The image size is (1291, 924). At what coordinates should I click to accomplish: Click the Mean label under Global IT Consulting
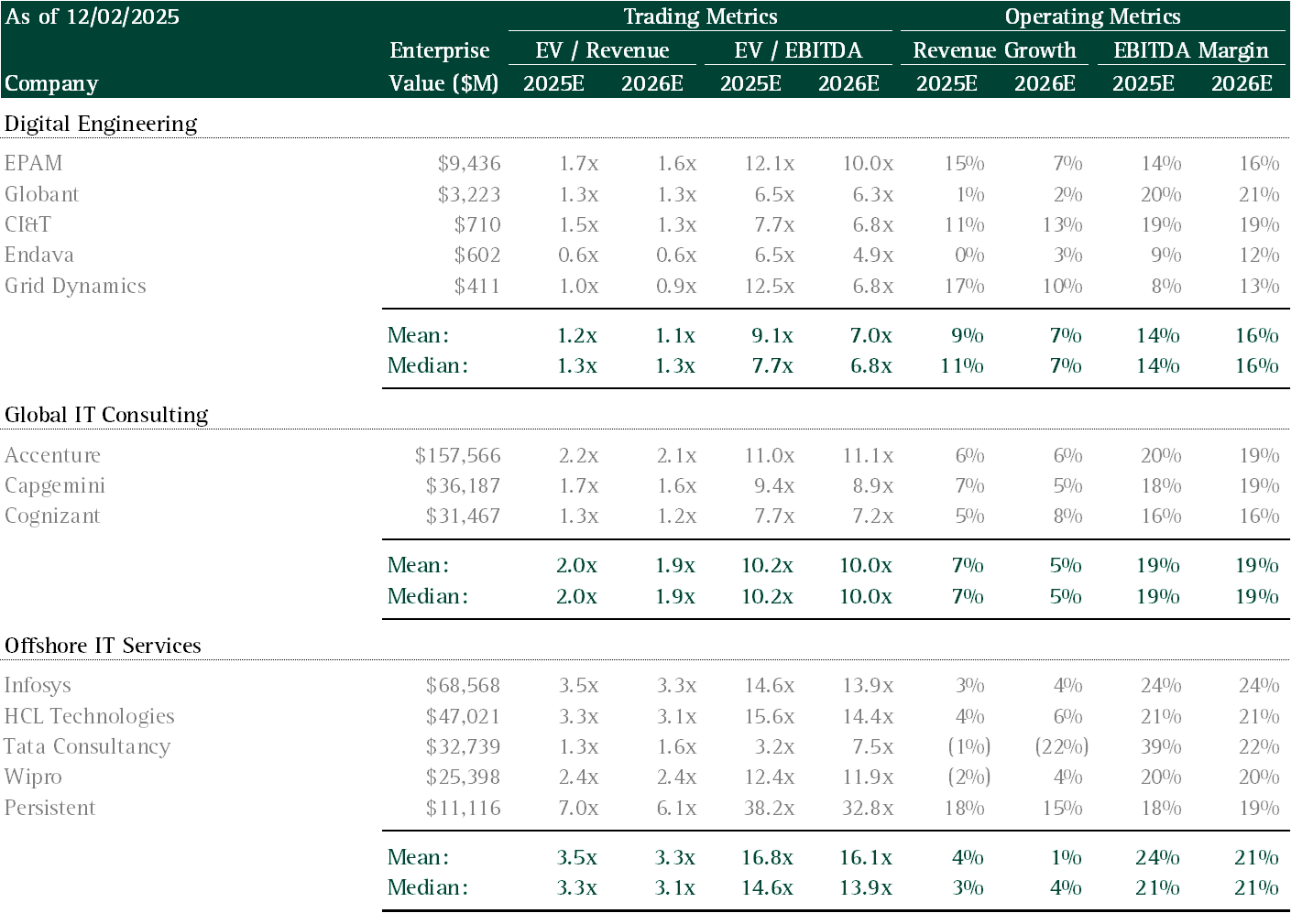419,565
